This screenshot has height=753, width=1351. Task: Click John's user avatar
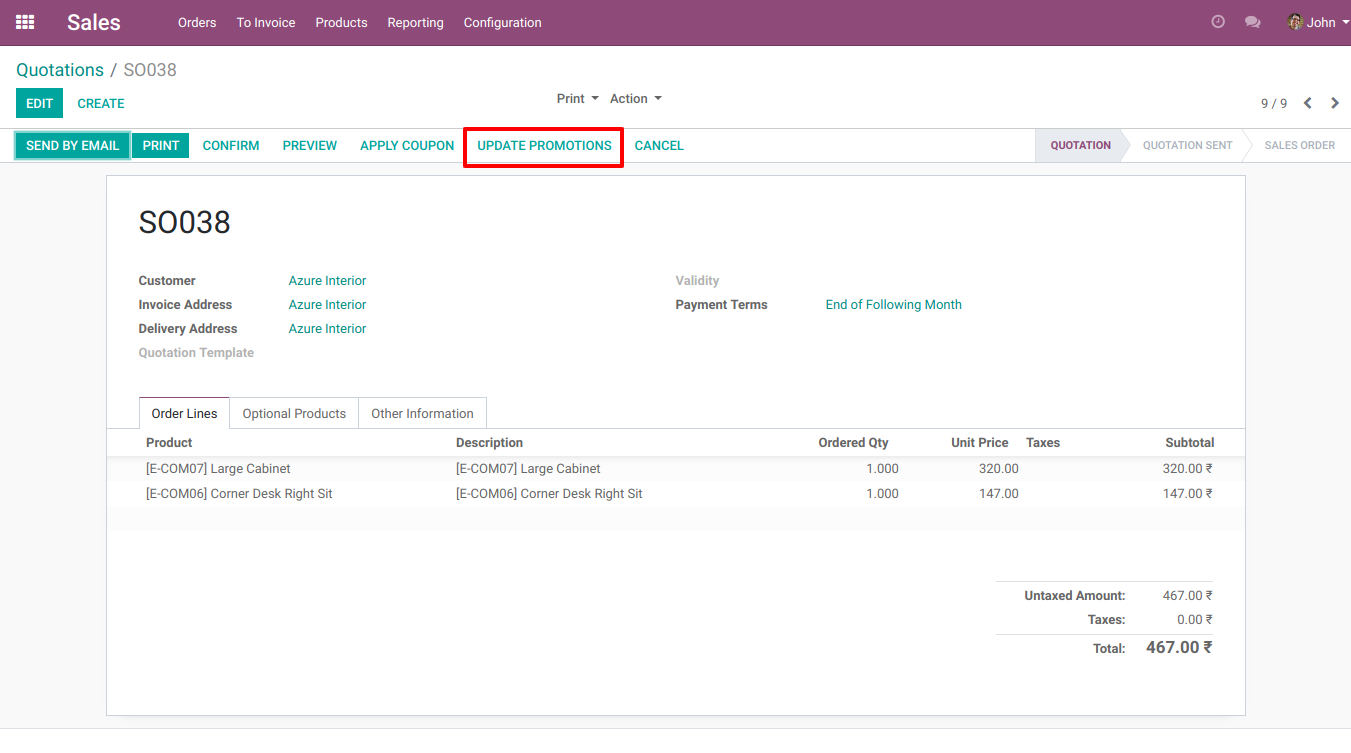1295,22
